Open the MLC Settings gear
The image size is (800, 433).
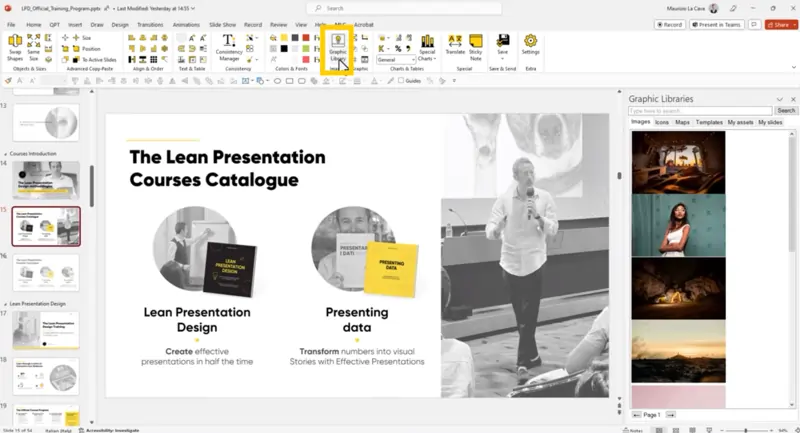click(x=531, y=45)
